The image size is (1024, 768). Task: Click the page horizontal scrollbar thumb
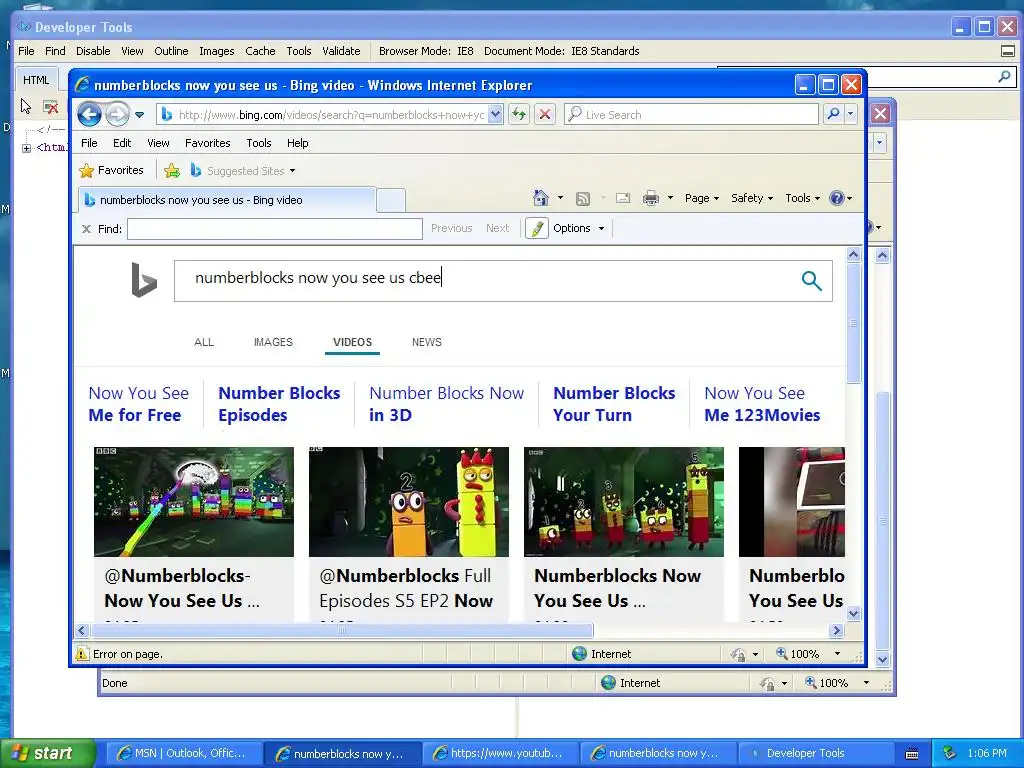pyautogui.click(x=342, y=630)
